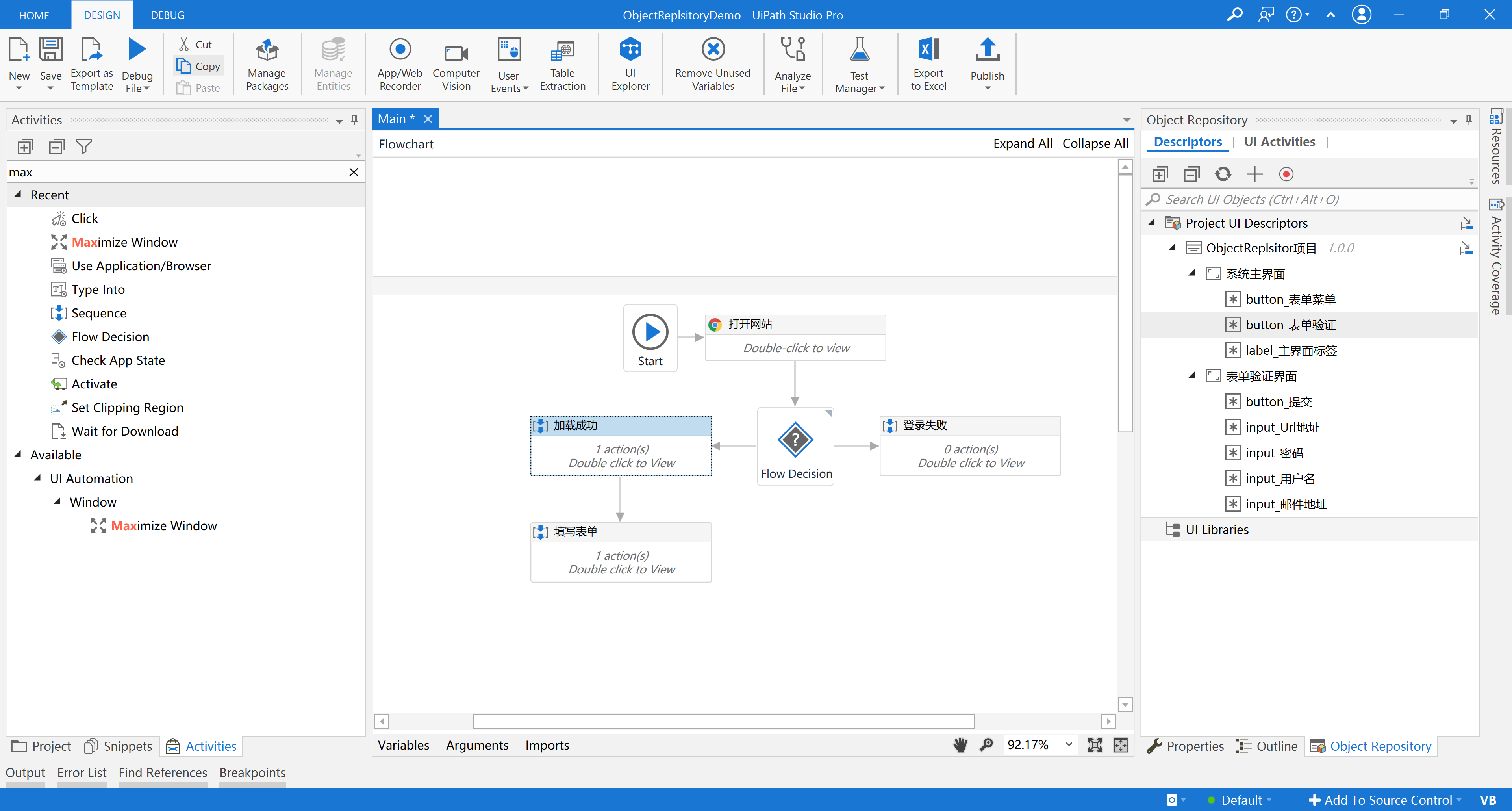Open the zoom percentage dropdown

tap(1068, 745)
